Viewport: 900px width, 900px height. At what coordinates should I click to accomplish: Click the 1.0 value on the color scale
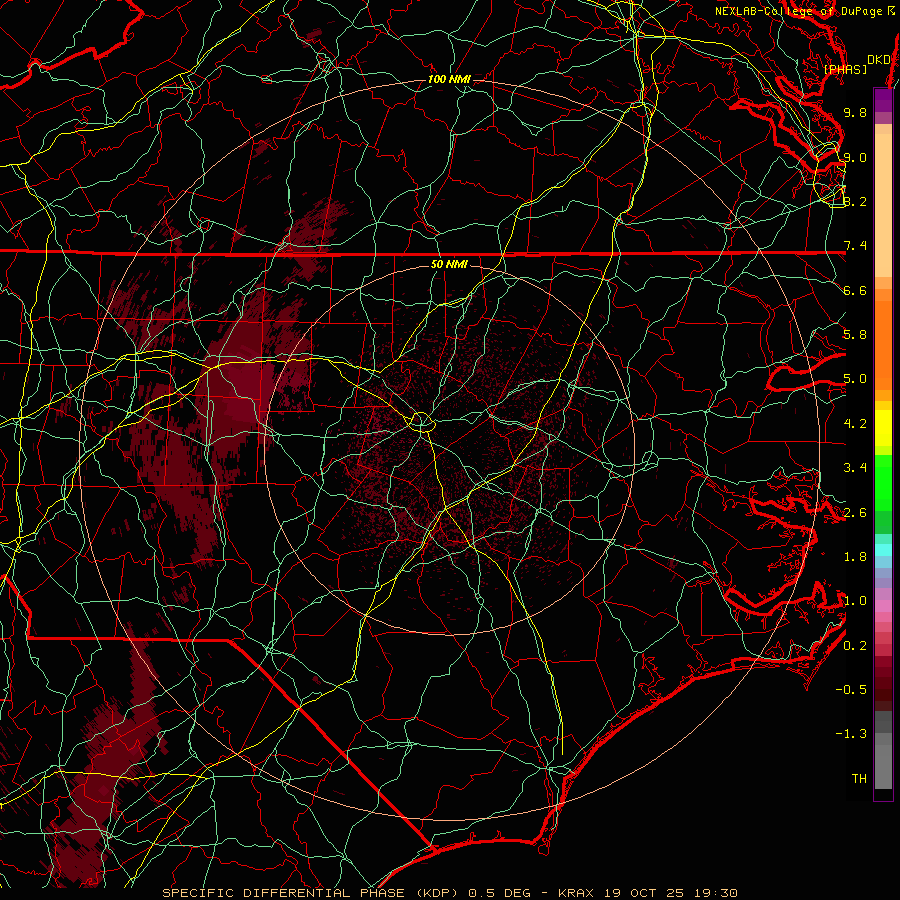point(855,601)
